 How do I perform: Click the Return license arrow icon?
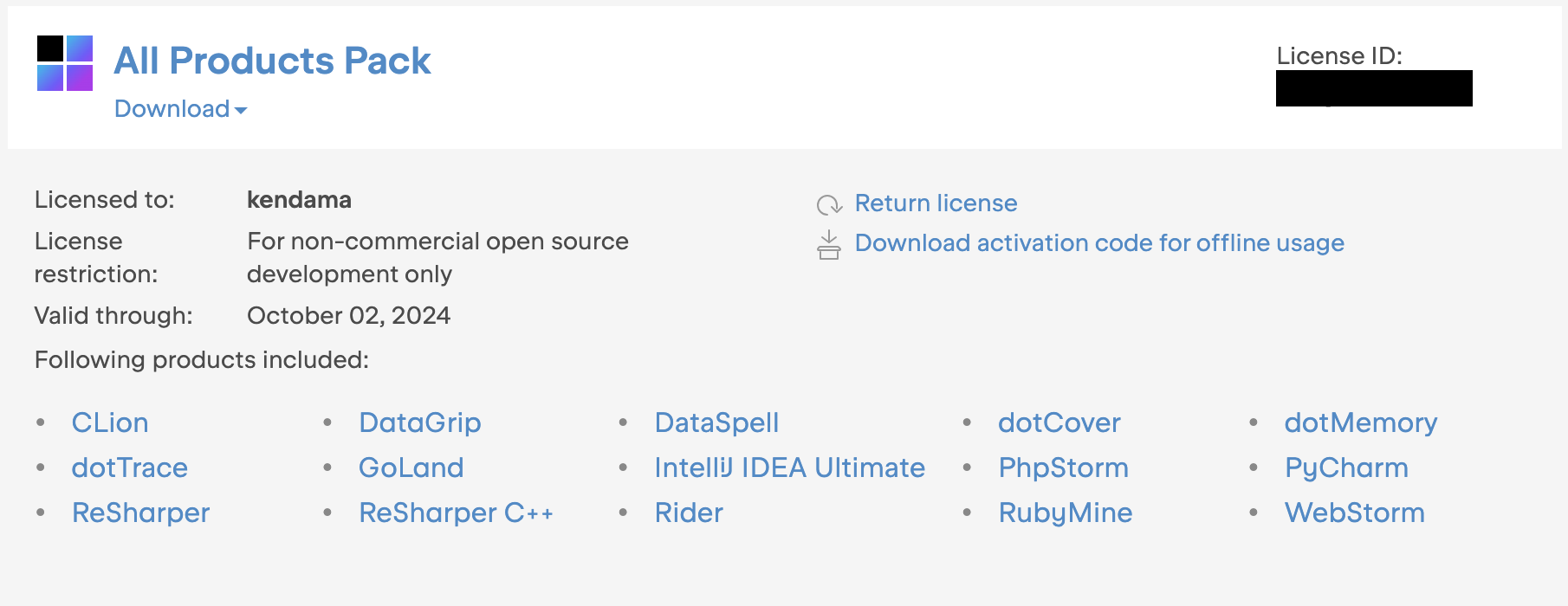[x=829, y=204]
